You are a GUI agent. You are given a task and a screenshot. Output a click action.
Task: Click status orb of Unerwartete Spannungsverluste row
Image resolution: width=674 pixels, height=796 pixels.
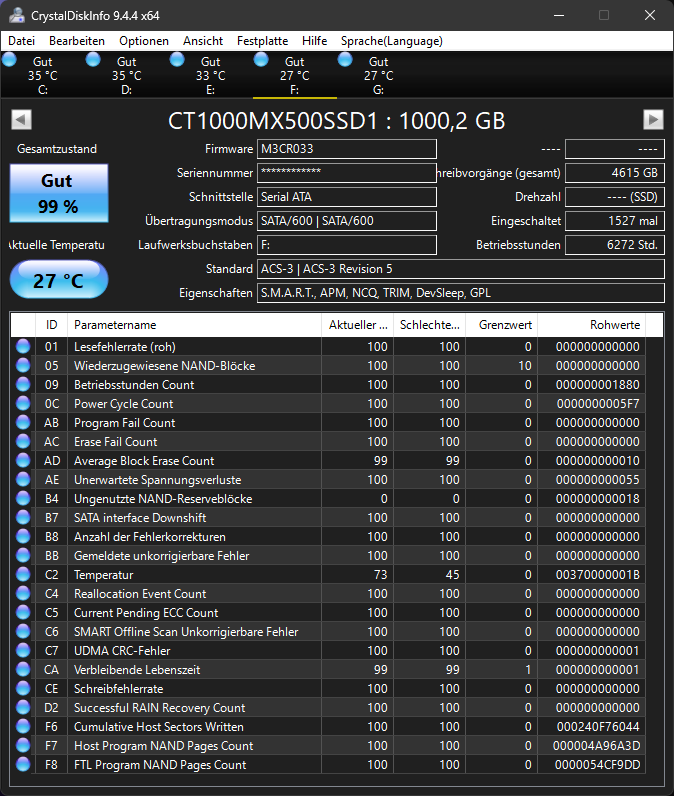point(23,479)
